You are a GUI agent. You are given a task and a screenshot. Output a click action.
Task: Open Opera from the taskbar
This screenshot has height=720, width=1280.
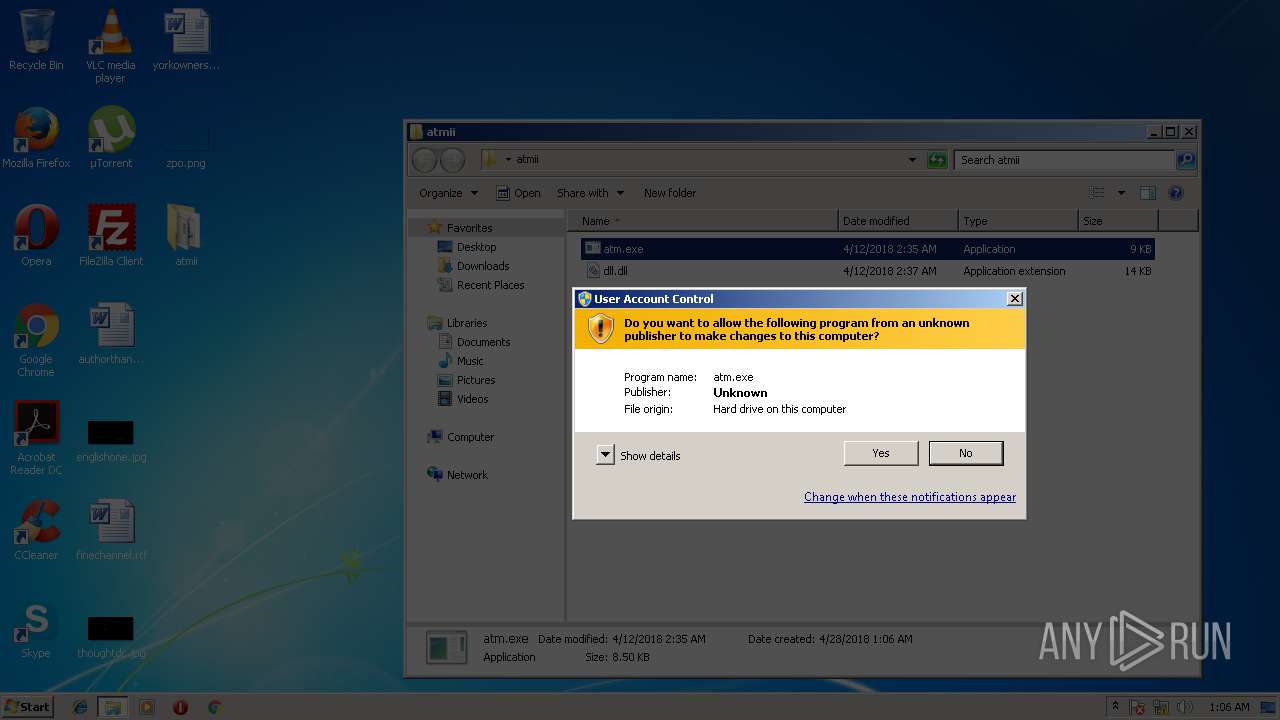point(180,707)
